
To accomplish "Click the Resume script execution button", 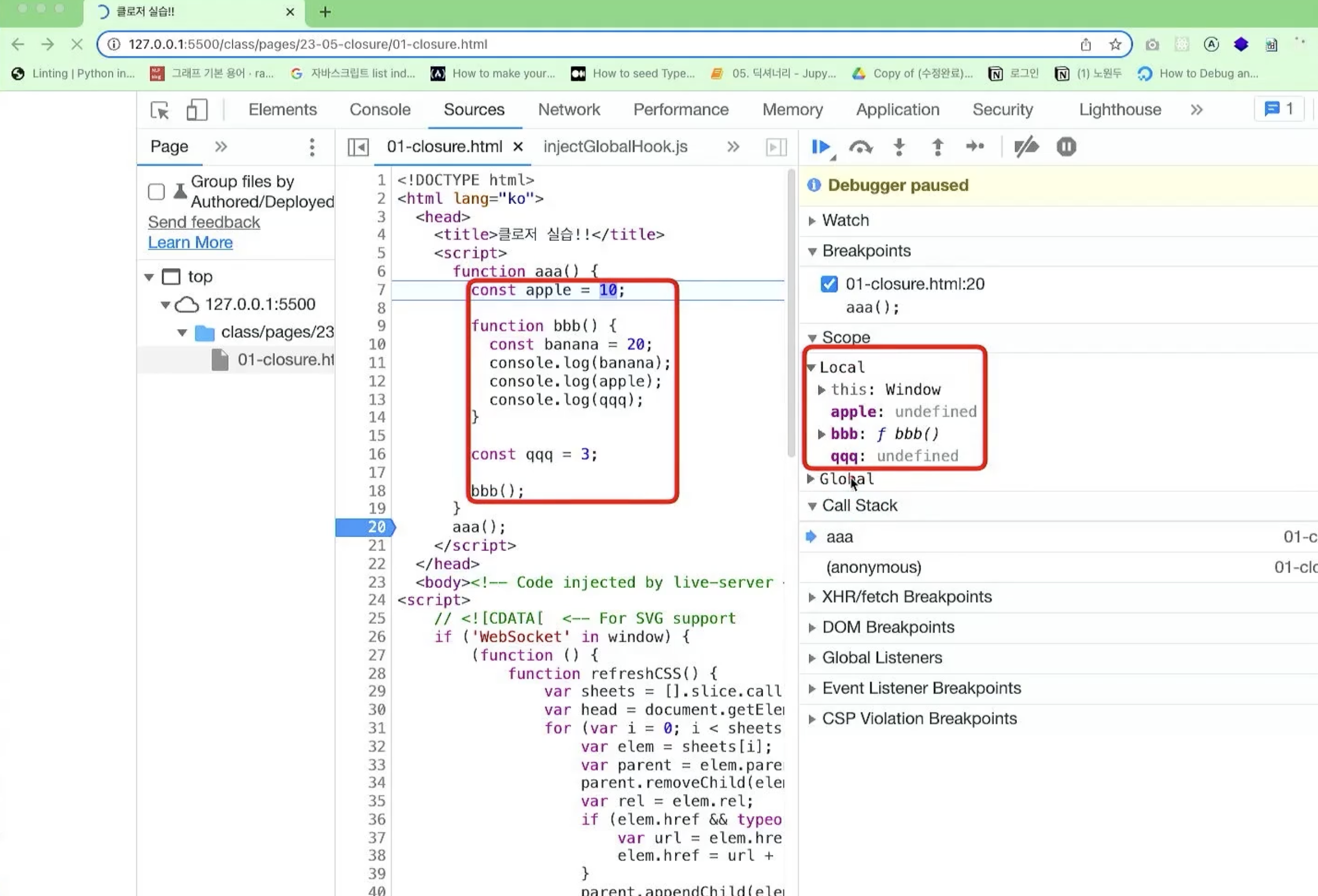I will [820, 147].
